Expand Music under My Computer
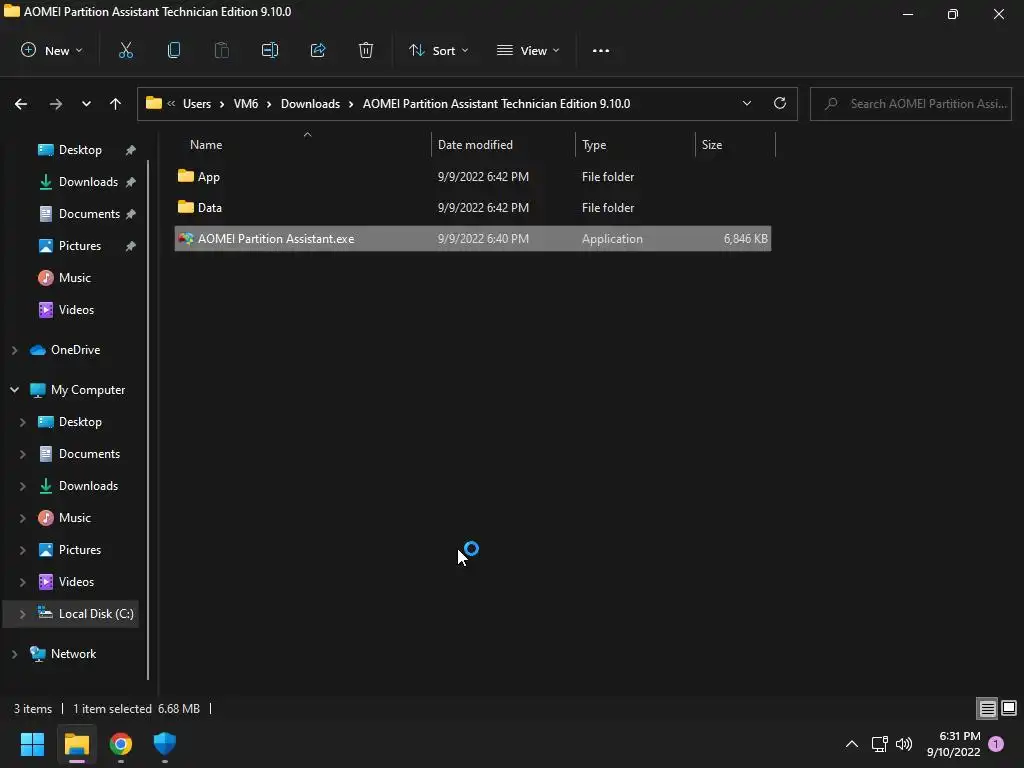 click(22, 518)
